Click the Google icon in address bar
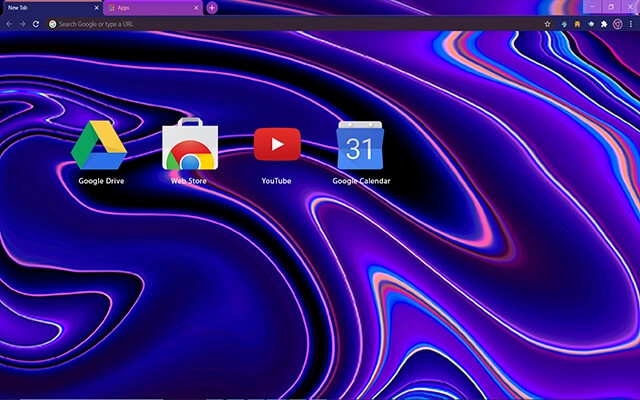 pos(53,24)
